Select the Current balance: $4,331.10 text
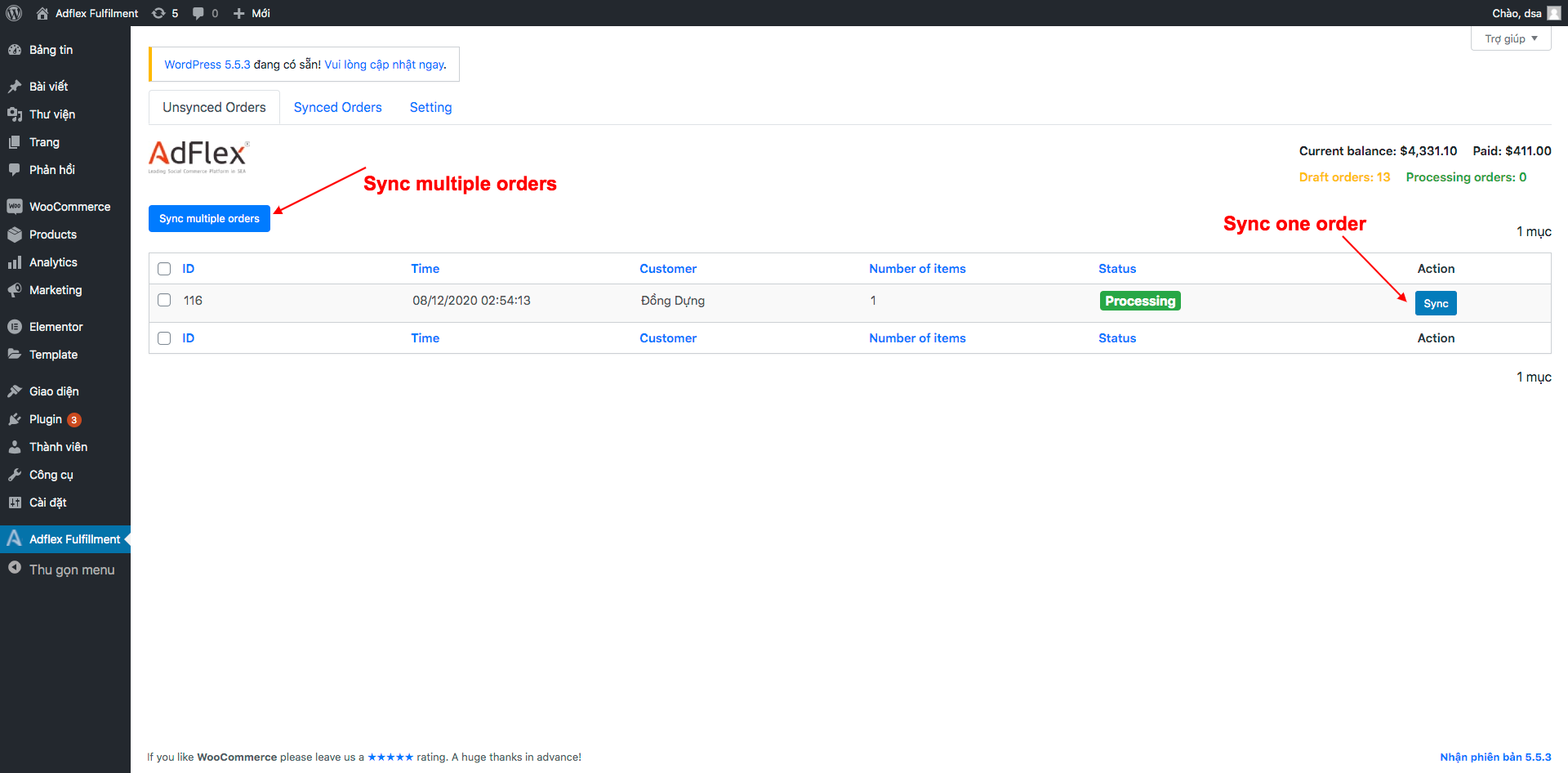The height and width of the screenshot is (773, 1568). (1378, 151)
